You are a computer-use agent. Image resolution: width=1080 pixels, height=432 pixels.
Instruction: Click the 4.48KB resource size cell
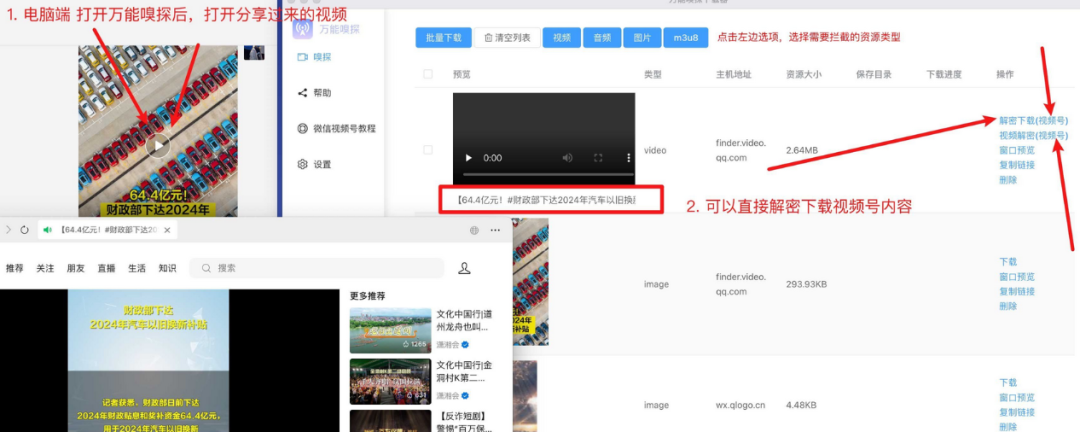[x=801, y=405]
